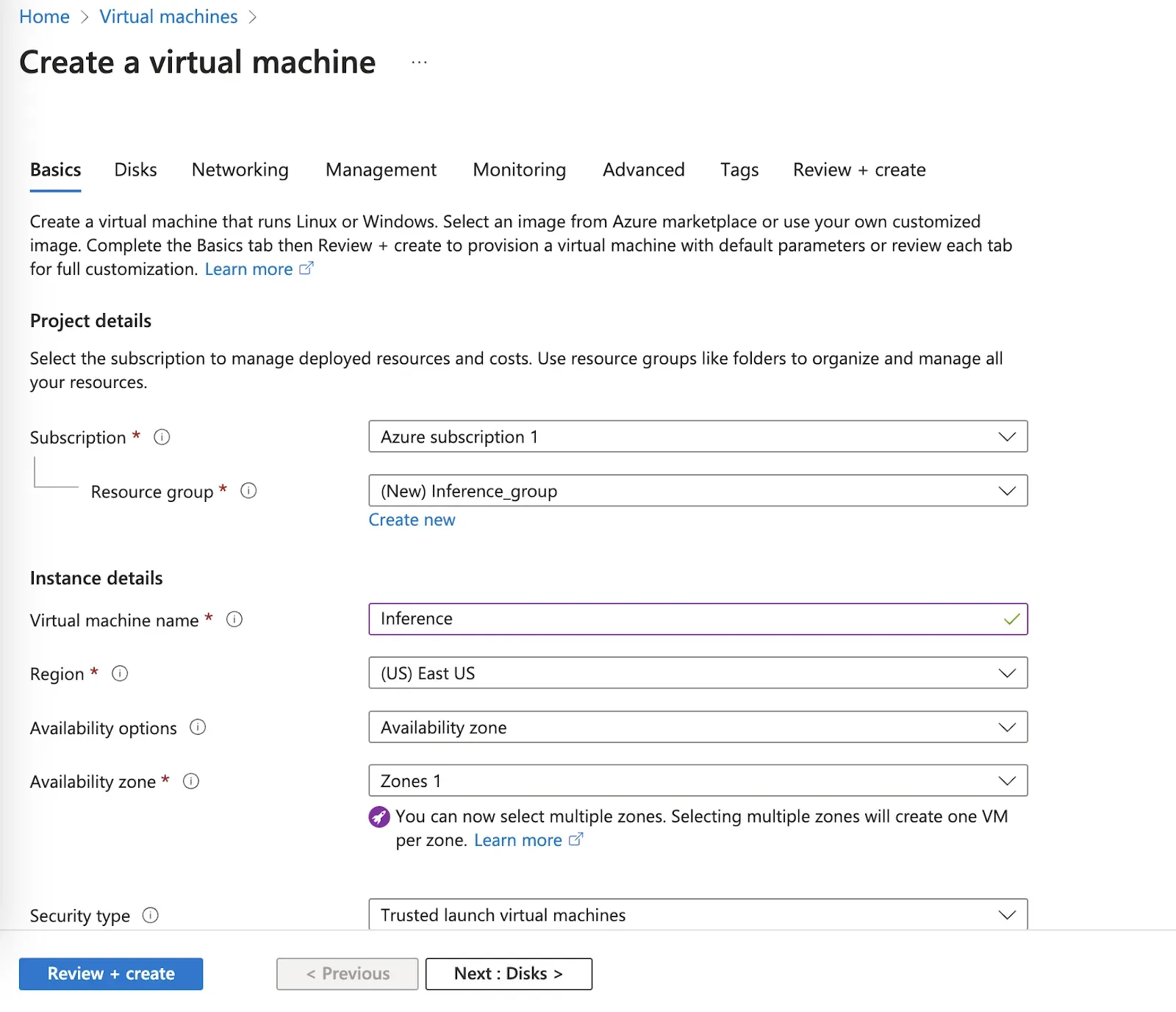This screenshot has width=1176, height=1012.
Task: Click the external link icon after intro Learn more
Action: 306,268
